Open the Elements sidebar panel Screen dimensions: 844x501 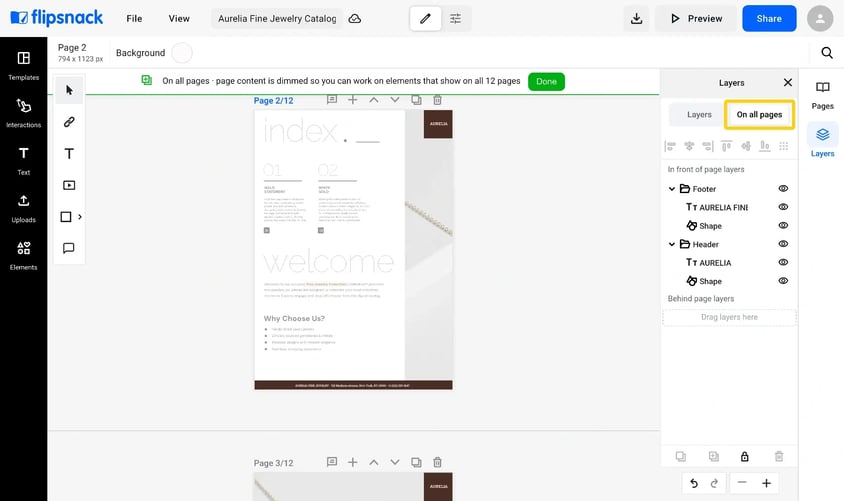pyautogui.click(x=23, y=256)
